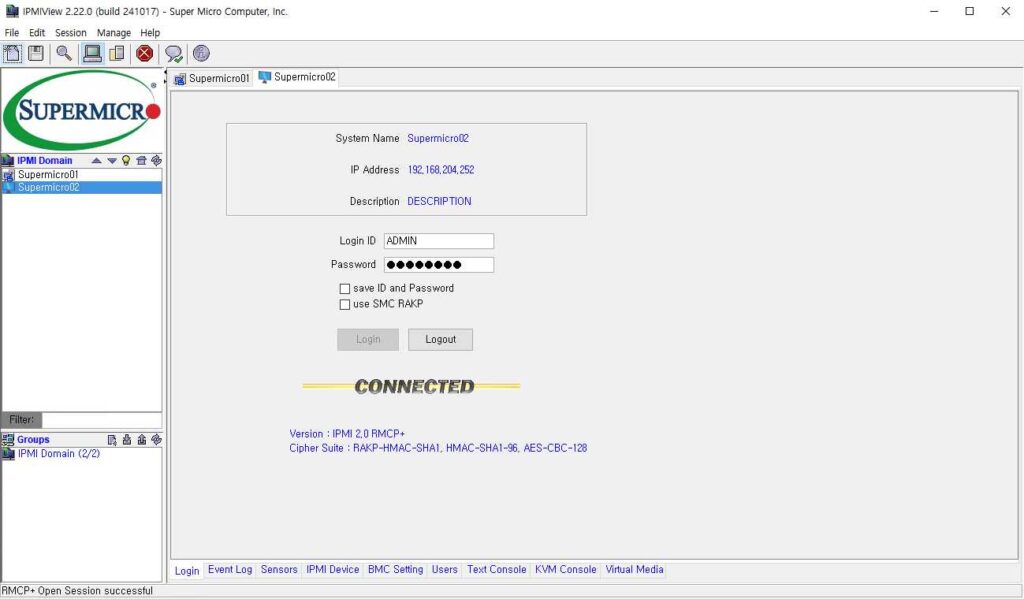Click the round purple info icon
This screenshot has height=599, width=1024.
(201, 54)
